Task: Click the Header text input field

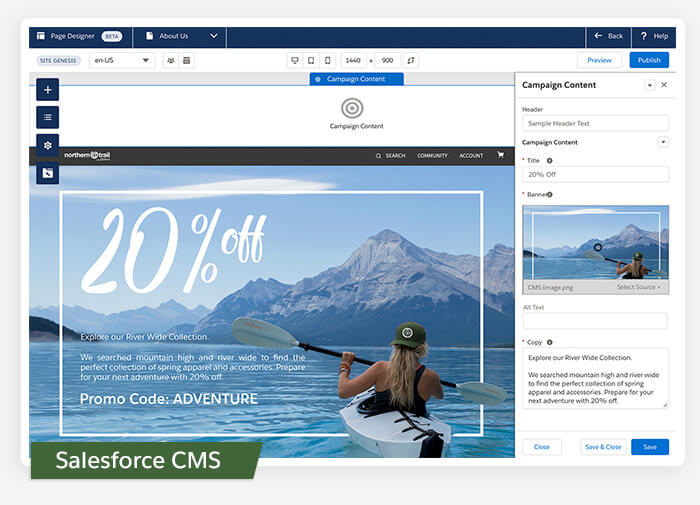Action: [x=596, y=123]
